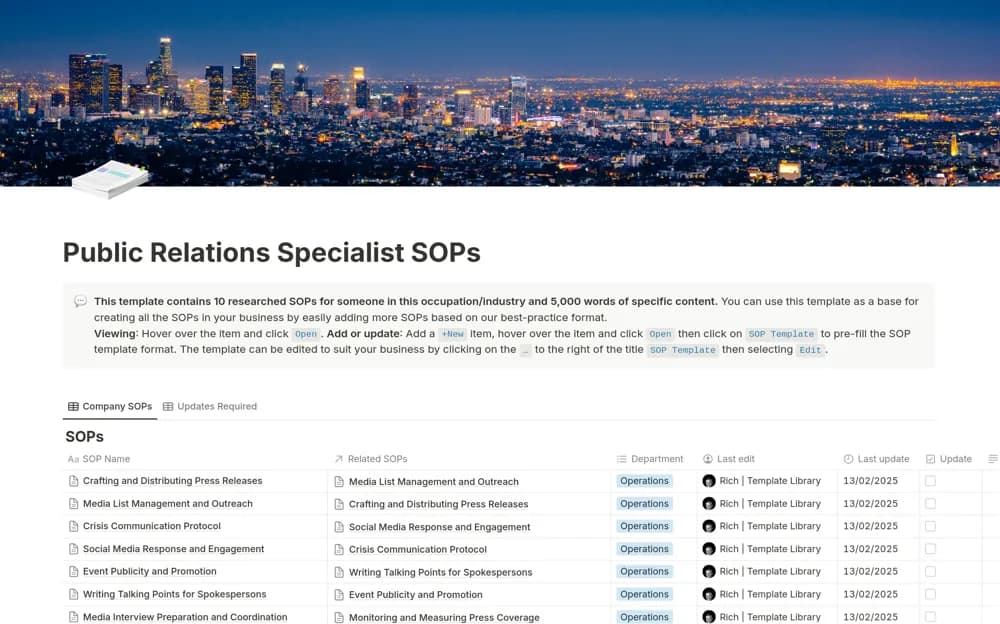
Task: Click the Public Relations Specialist SOPs title
Action: click(272, 253)
